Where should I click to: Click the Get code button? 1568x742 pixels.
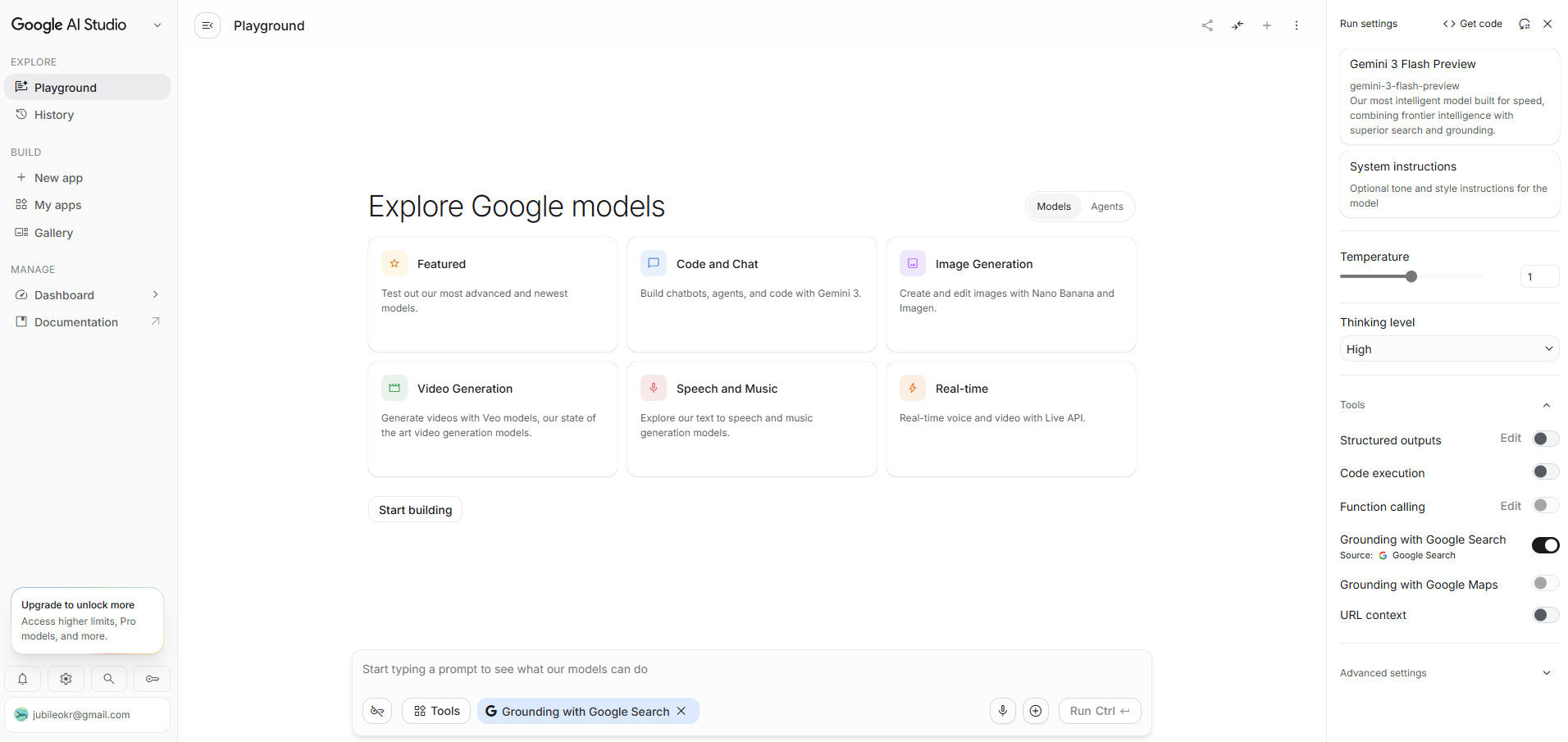click(1473, 24)
